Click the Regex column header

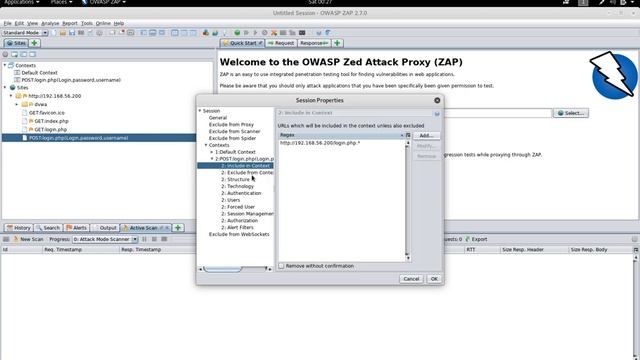click(341, 135)
